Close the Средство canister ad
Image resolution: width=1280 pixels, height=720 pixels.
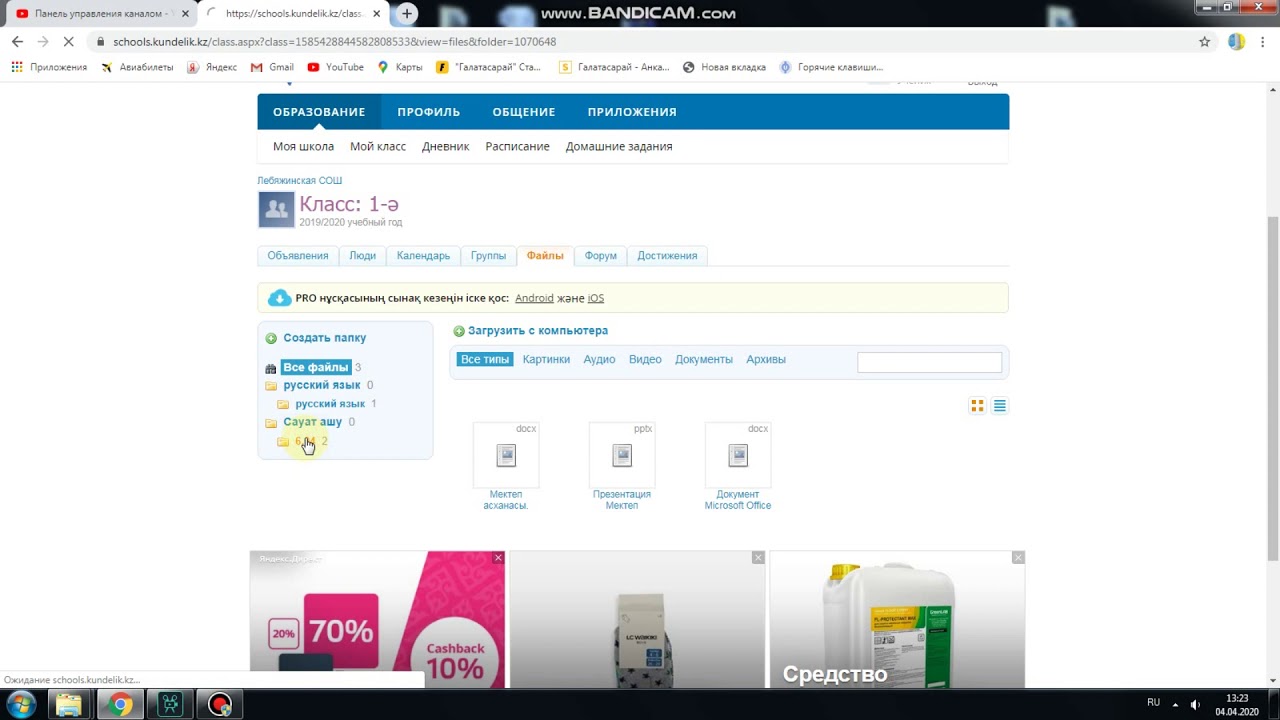[1018, 557]
